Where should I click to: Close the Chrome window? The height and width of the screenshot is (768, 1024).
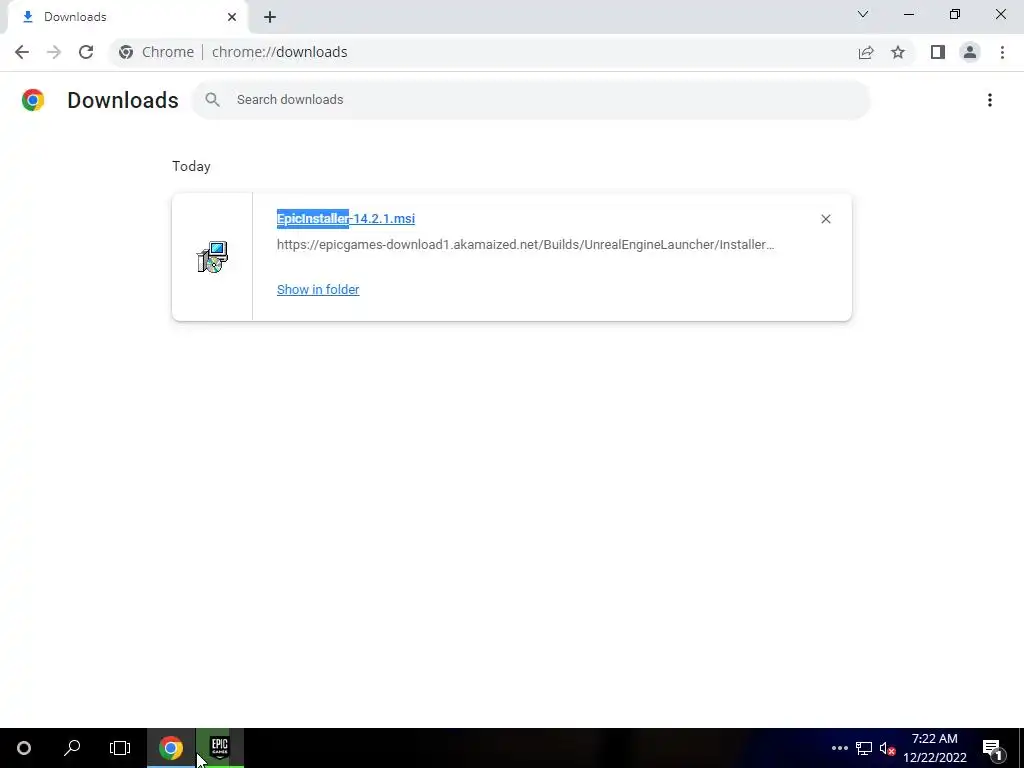[x=1000, y=14]
